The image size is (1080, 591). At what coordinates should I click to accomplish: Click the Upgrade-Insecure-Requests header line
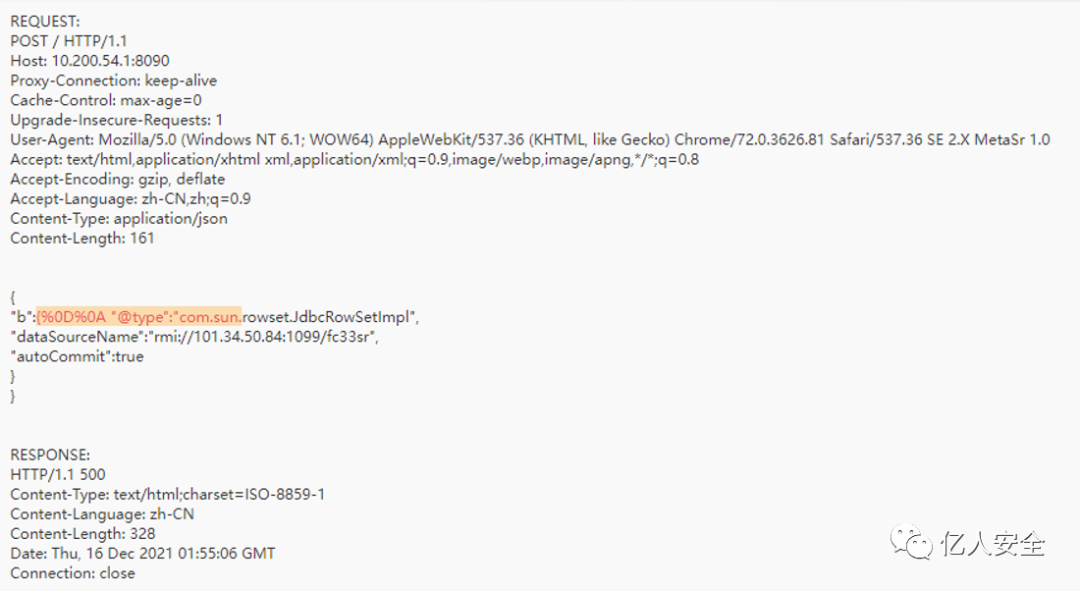click(116, 120)
